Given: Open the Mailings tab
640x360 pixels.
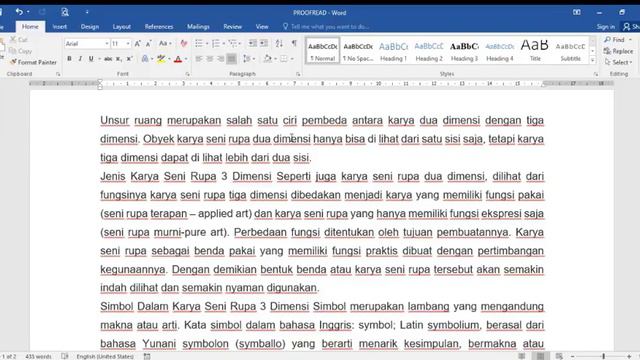Looking at the screenshot, I should [198, 27].
